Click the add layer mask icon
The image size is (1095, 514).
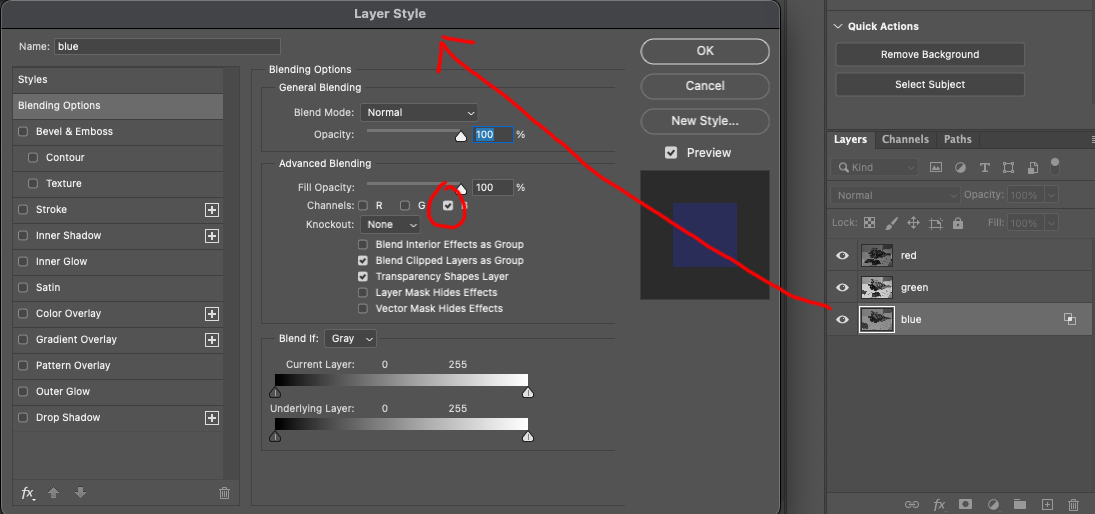[966, 505]
